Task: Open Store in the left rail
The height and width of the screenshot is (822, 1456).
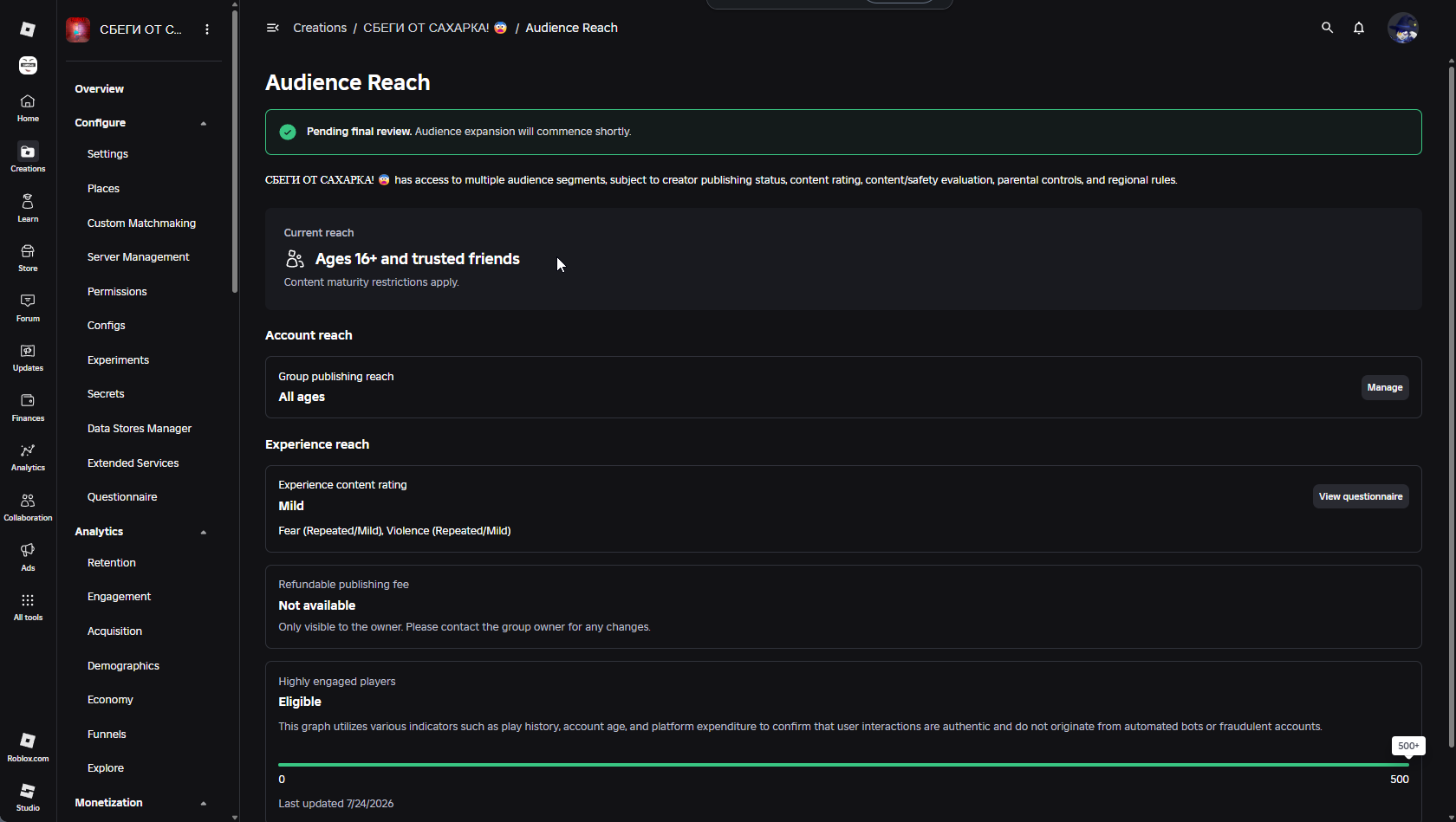Action: tap(28, 258)
